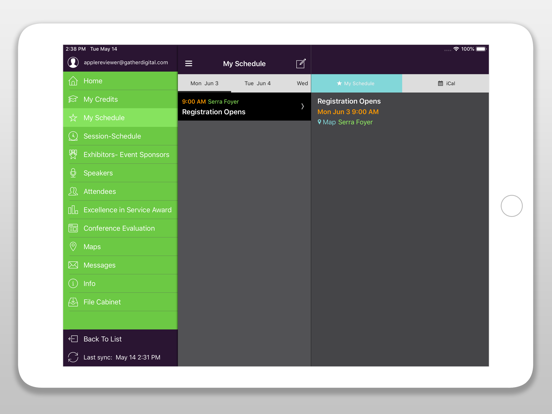Open Excellence in Service Award
The height and width of the screenshot is (414, 552).
tap(120, 210)
